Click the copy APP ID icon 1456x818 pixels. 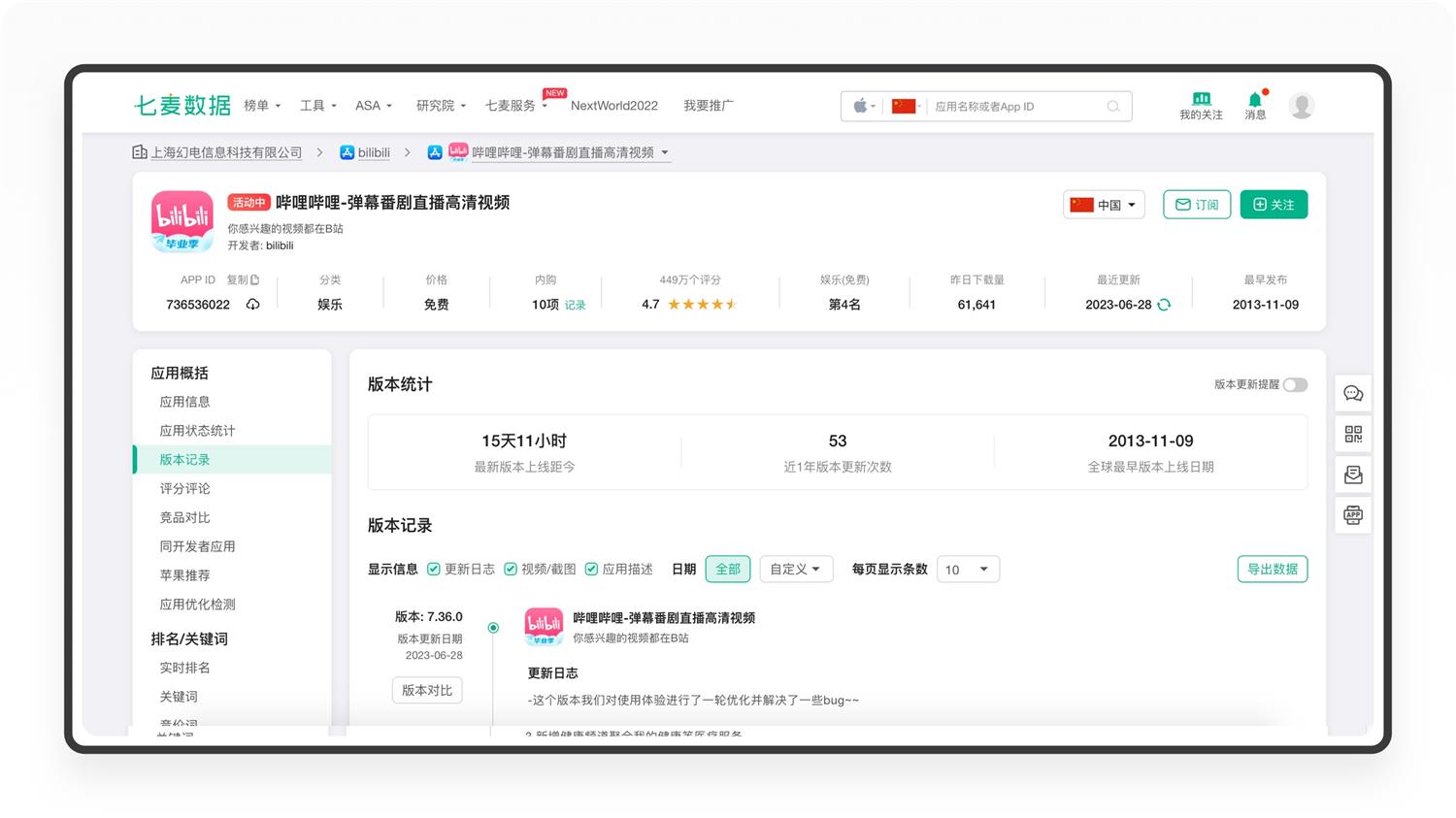(x=255, y=279)
